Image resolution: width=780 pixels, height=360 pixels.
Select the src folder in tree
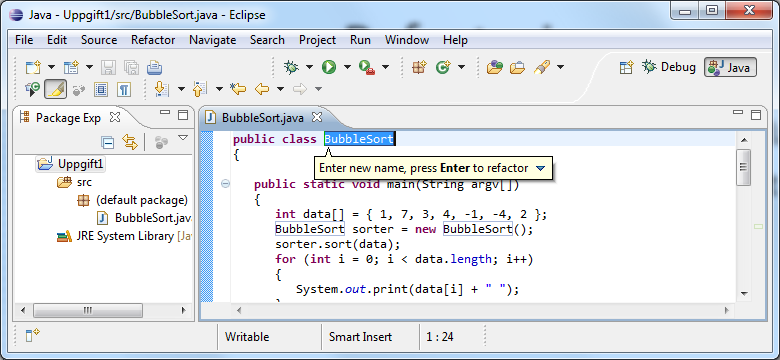point(75,182)
